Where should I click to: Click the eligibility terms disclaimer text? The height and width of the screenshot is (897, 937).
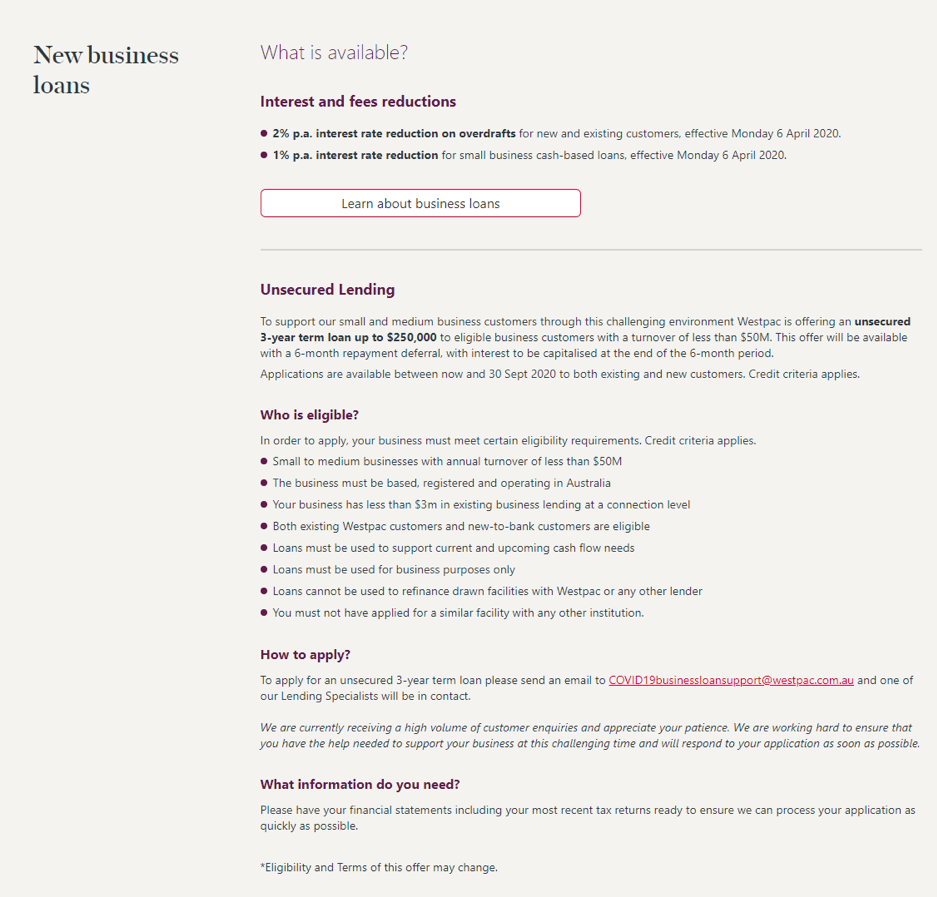pyautogui.click(x=378, y=867)
